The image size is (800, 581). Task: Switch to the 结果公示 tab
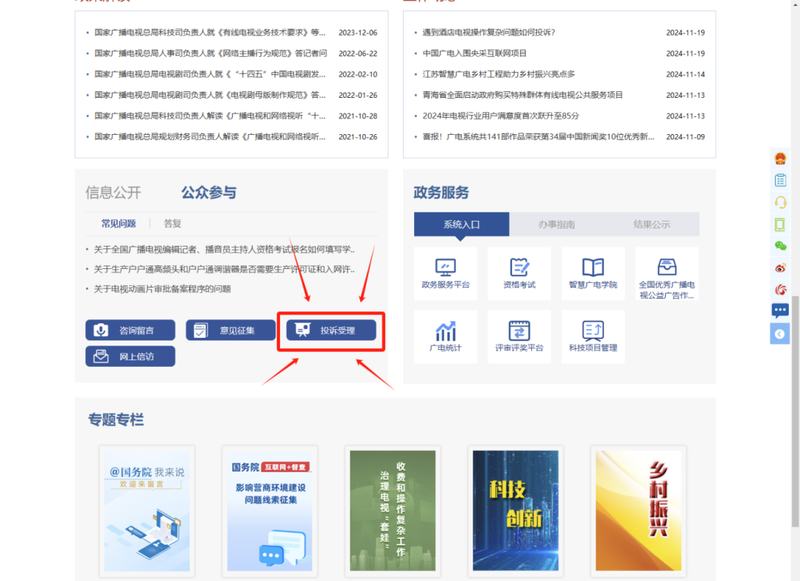coord(651,225)
